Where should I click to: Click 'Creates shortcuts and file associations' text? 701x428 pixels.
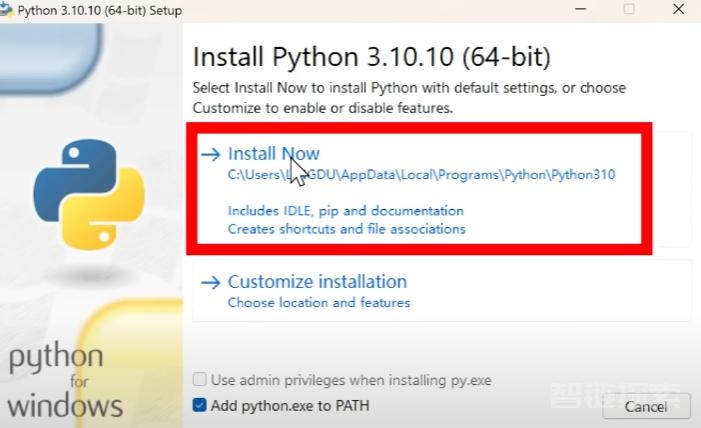(x=346, y=229)
